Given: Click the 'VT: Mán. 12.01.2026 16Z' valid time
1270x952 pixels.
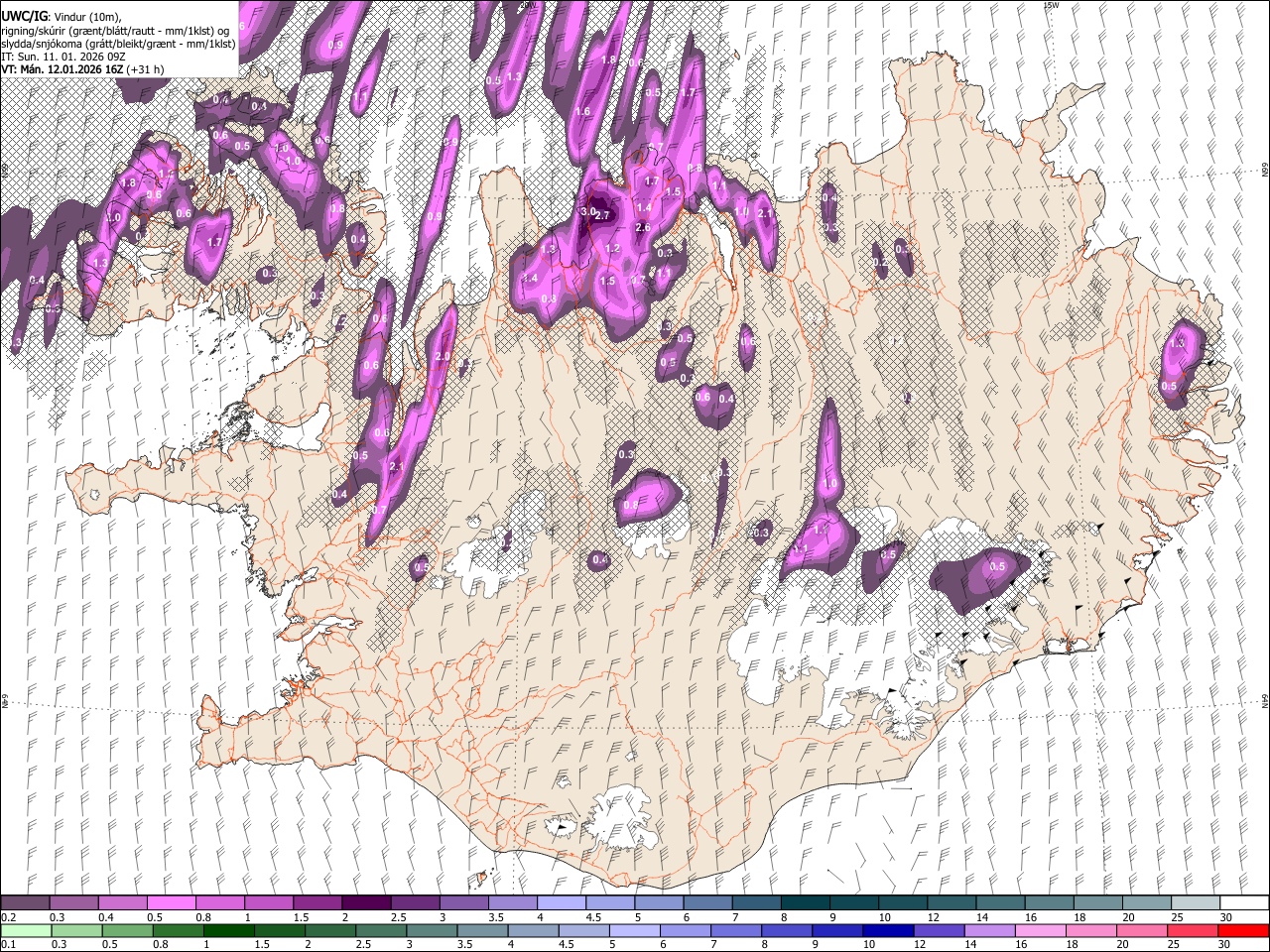Looking at the screenshot, I should [x=63, y=69].
